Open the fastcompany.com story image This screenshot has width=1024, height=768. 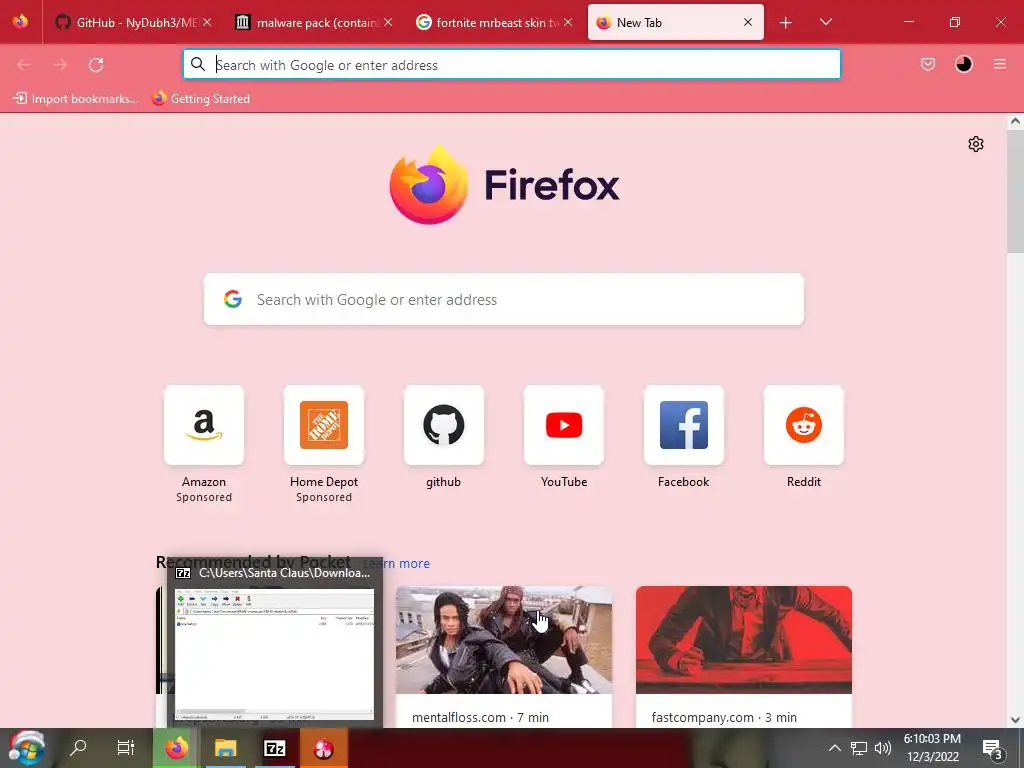pyautogui.click(x=744, y=640)
